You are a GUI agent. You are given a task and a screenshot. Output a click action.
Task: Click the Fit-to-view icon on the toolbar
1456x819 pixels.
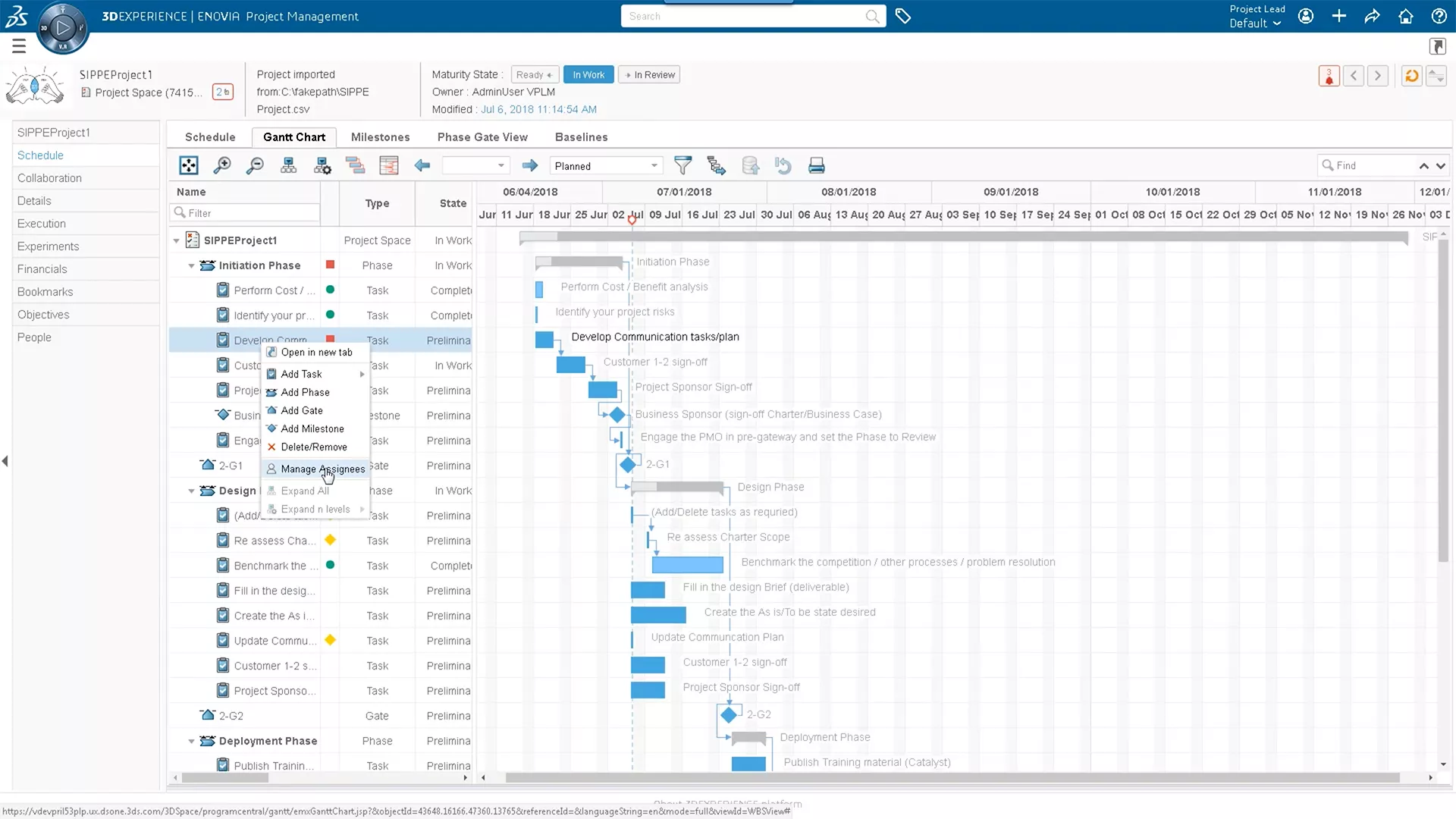pyautogui.click(x=188, y=165)
